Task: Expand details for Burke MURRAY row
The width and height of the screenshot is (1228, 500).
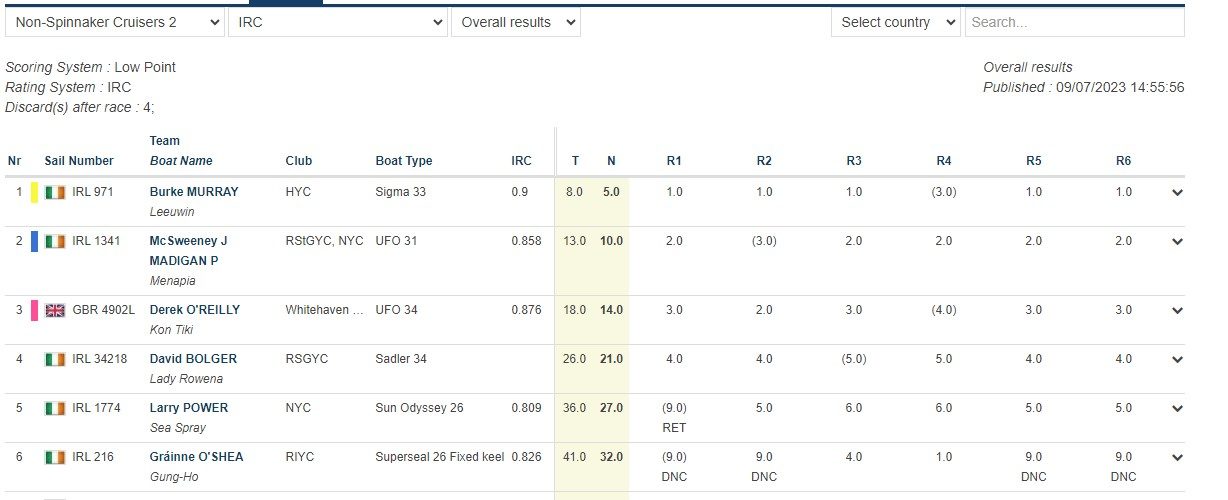Action: [x=1177, y=193]
